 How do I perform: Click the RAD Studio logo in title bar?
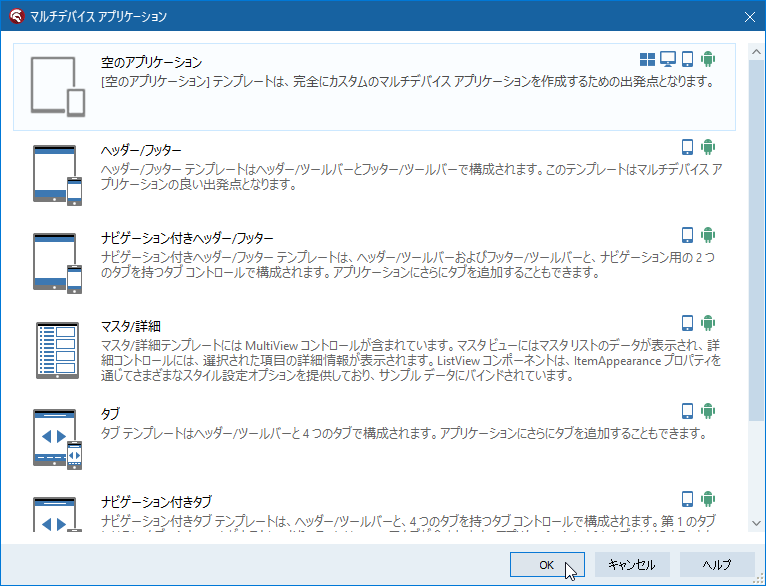click(x=16, y=16)
